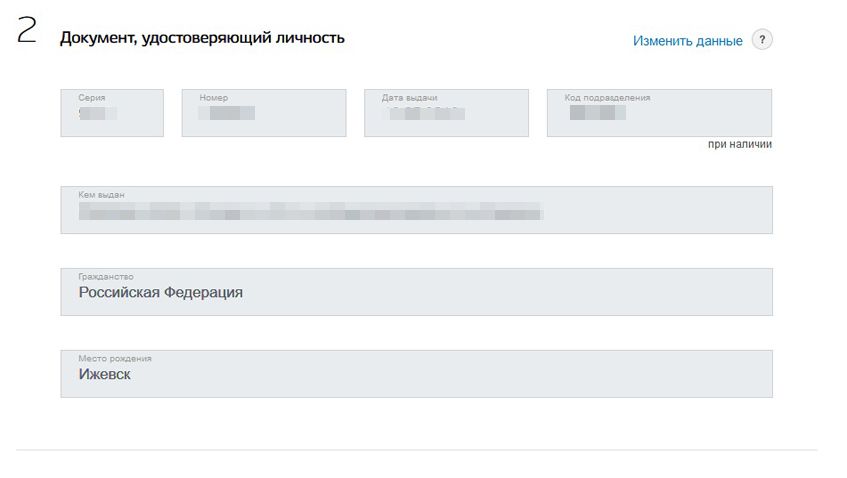
Task: Click the blurred value in 'Серия'
Action: [x=98, y=113]
